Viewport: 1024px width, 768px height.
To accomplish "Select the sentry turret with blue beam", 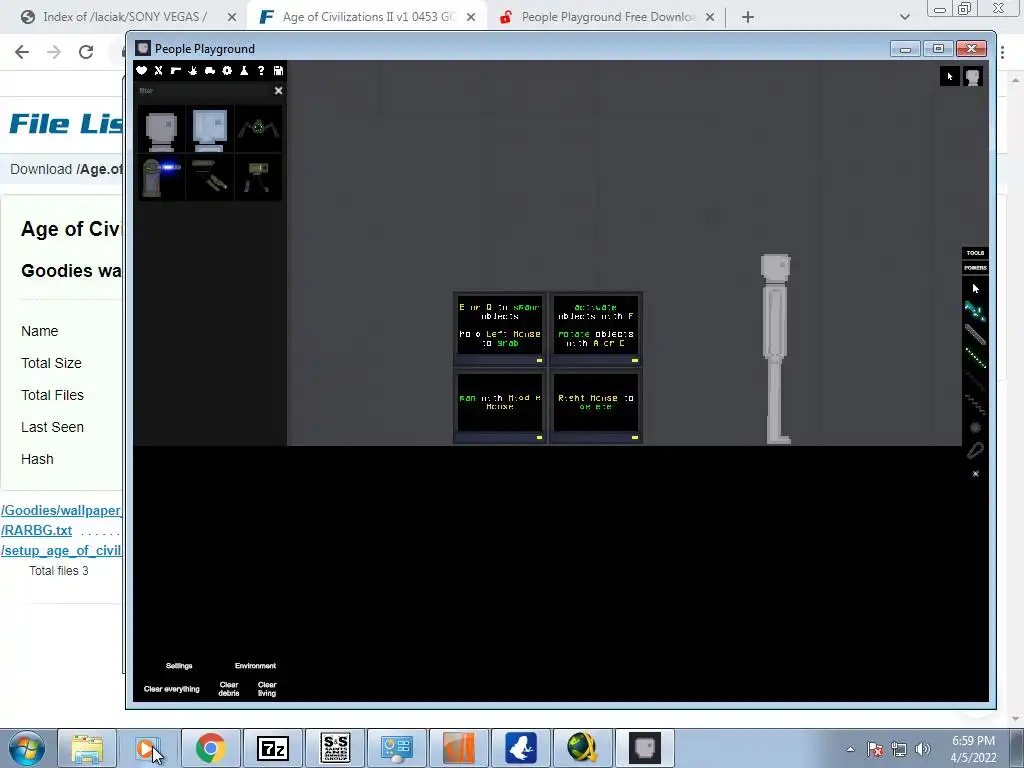I will tap(161, 177).
